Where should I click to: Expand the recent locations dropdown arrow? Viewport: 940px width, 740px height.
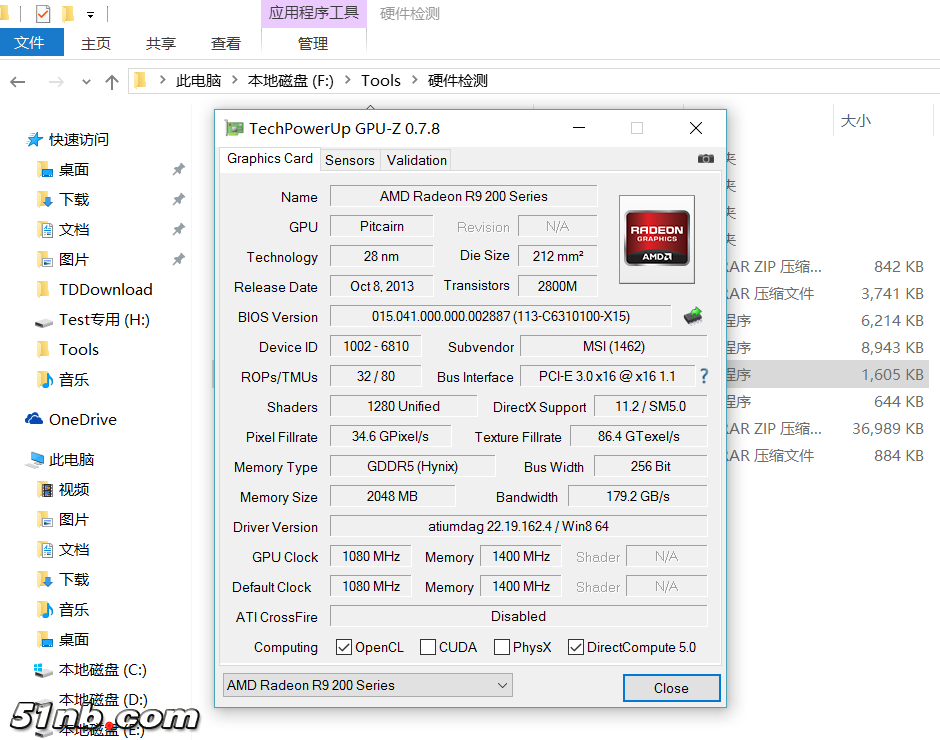(87, 82)
